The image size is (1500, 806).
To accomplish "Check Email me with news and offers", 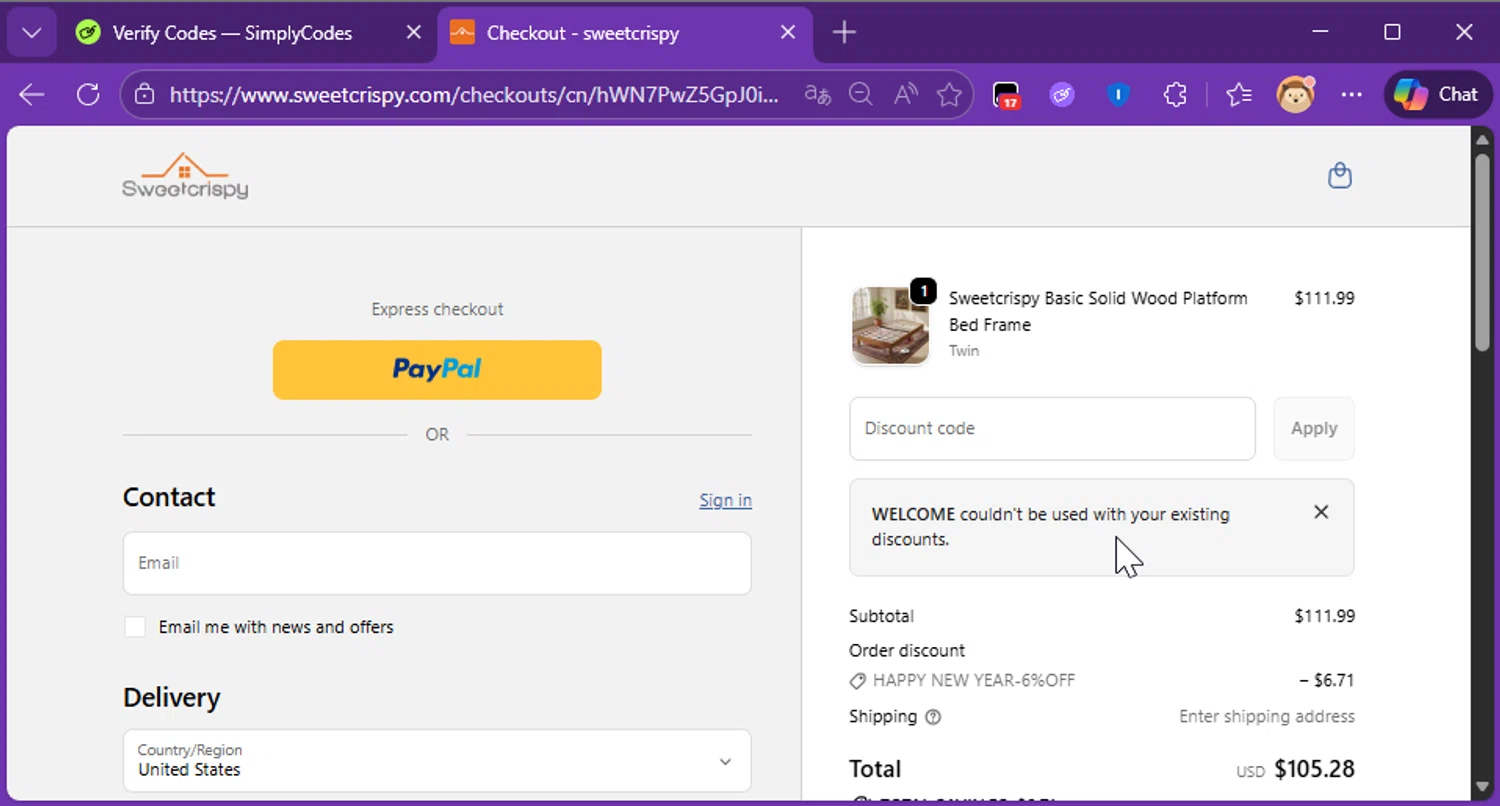I will 134,627.
